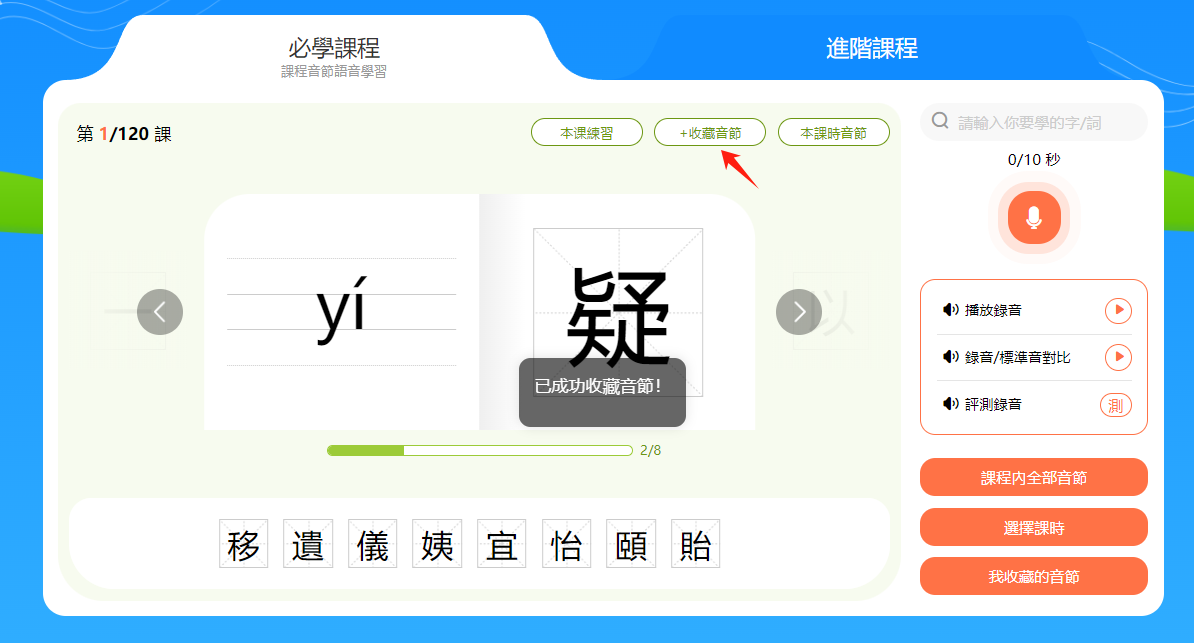
Task: Click the orange microphone record button
Action: [1033, 216]
